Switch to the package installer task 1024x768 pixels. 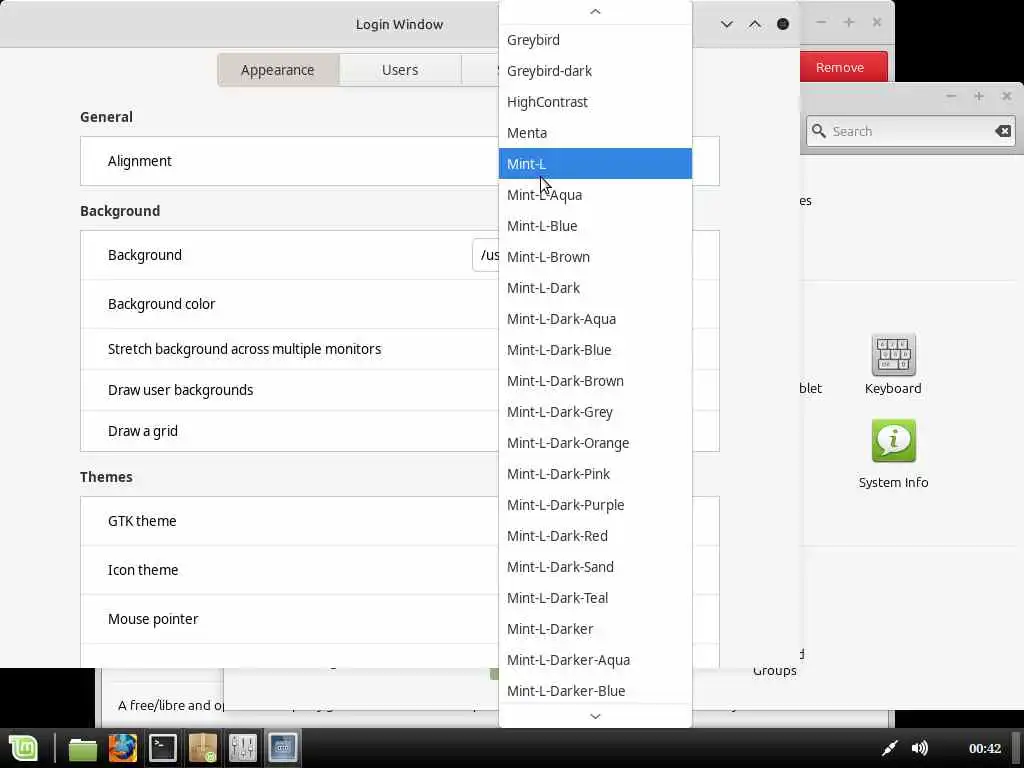click(x=203, y=748)
